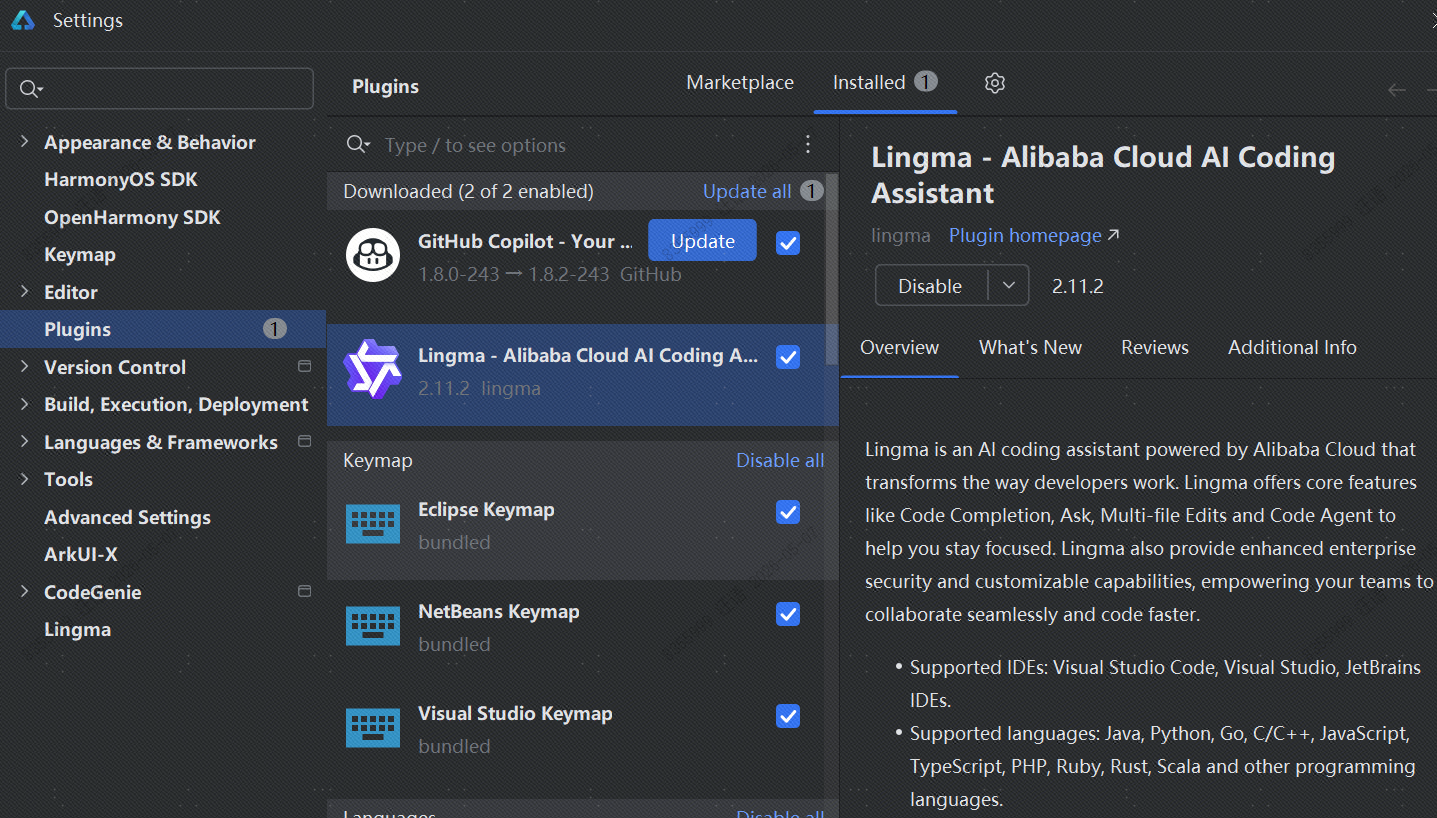Click the lingma vendor name
The height and width of the screenshot is (818, 1437).
(x=901, y=235)
